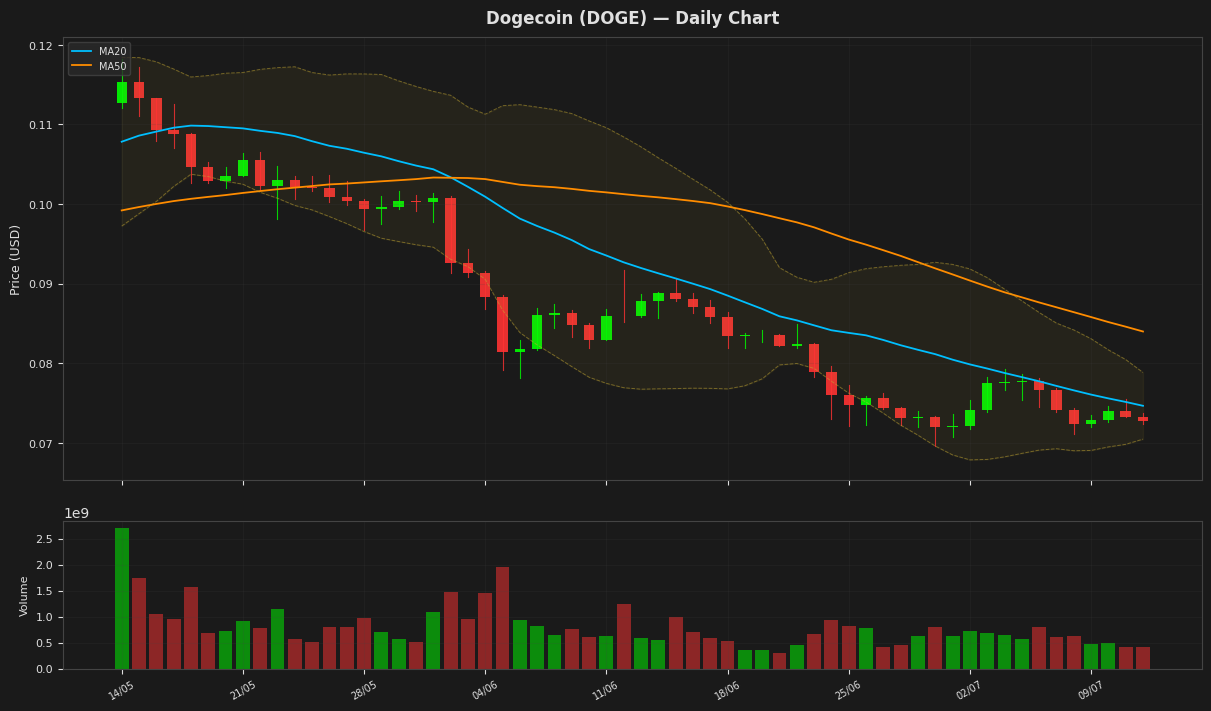Click the 0.12 price axis tick

(41, 46)
